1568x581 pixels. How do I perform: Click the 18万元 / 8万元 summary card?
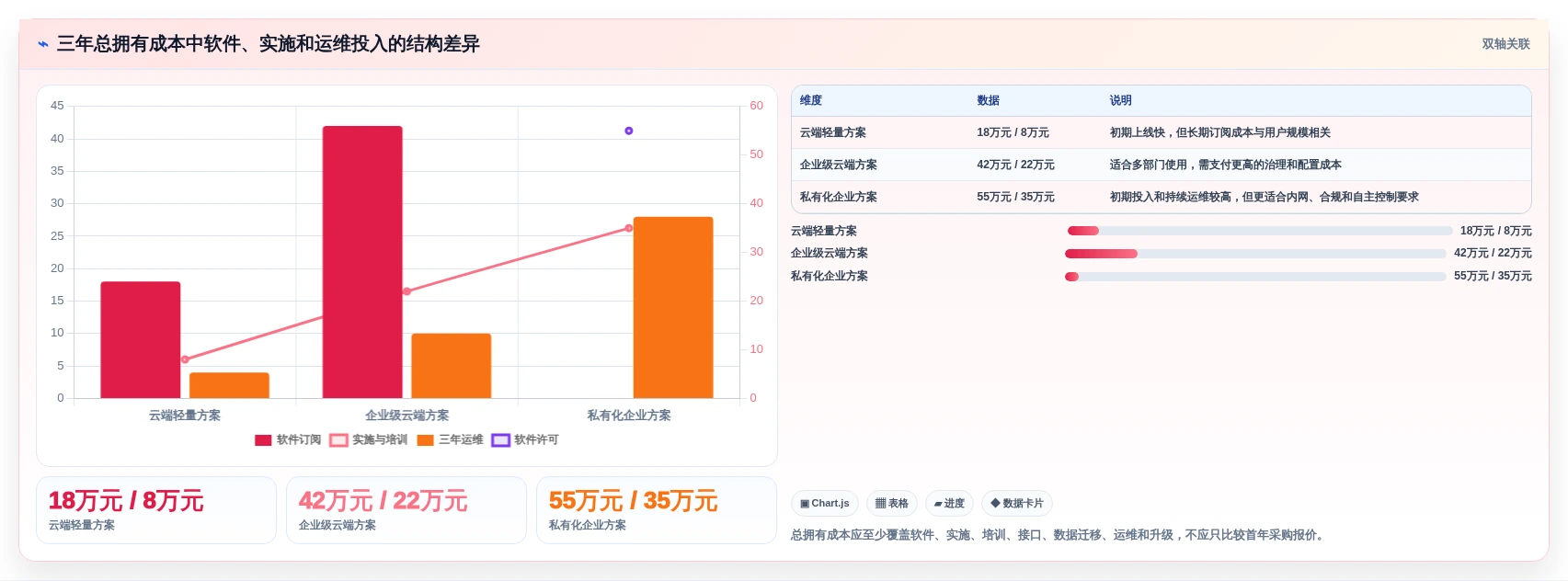pyautogui.click(x=156, y=510)
